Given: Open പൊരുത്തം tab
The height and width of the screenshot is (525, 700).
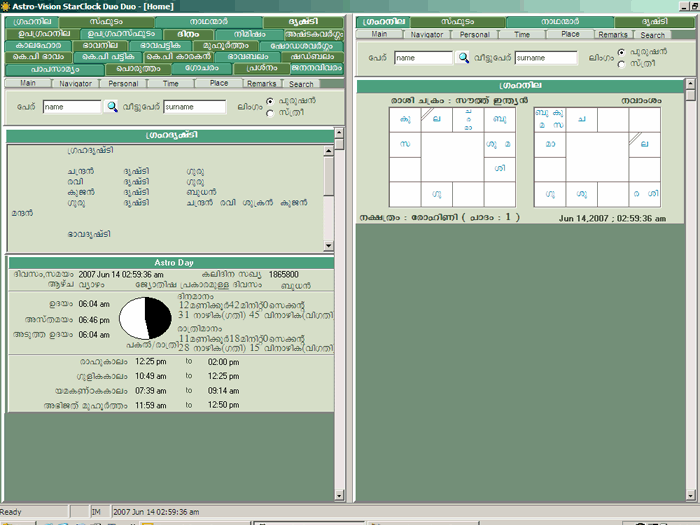Looking at the screenshot, I should pyautogui.click(x=138, y=69).
